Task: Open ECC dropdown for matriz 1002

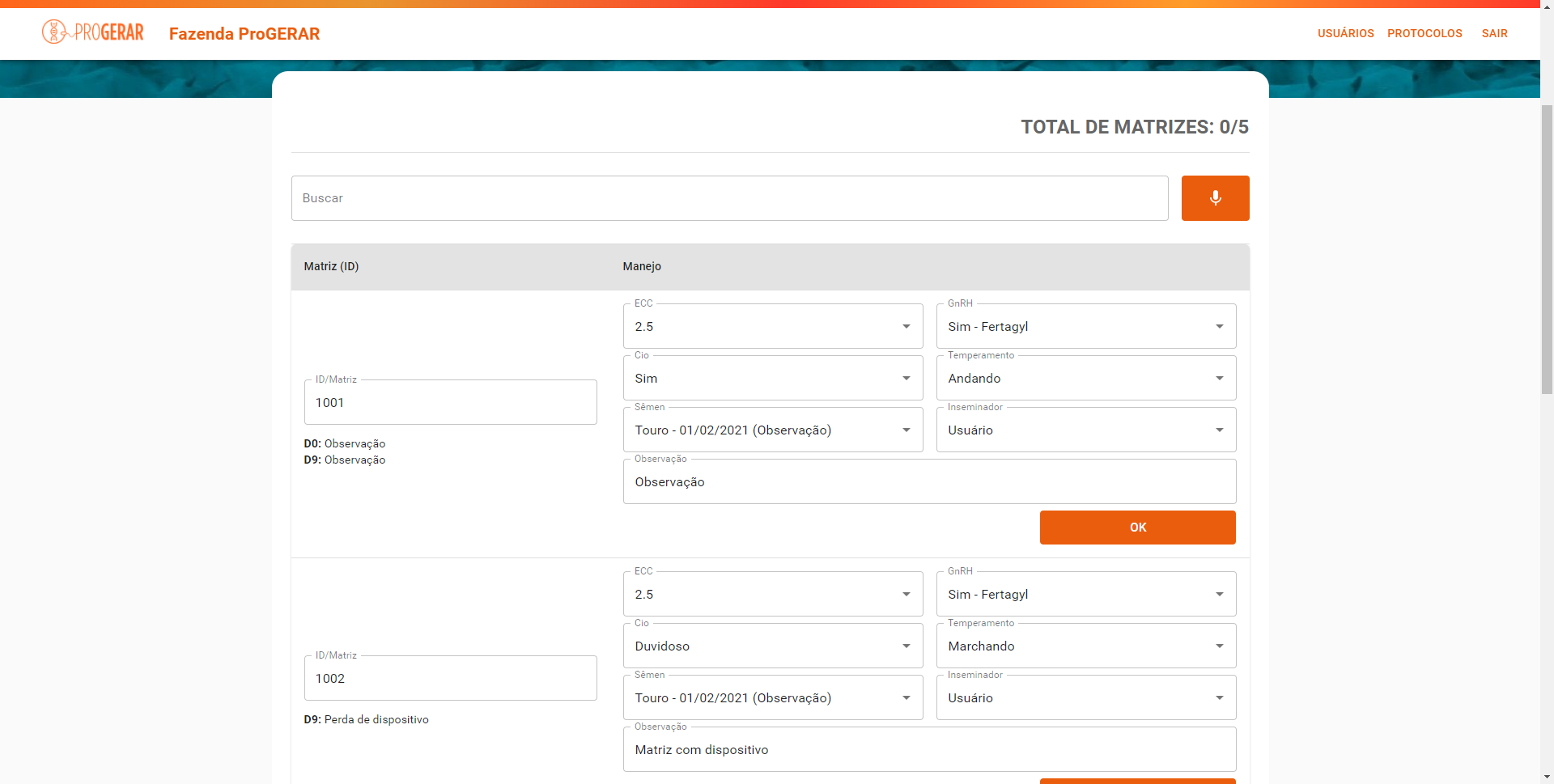Action: click(x=772, y=595)
